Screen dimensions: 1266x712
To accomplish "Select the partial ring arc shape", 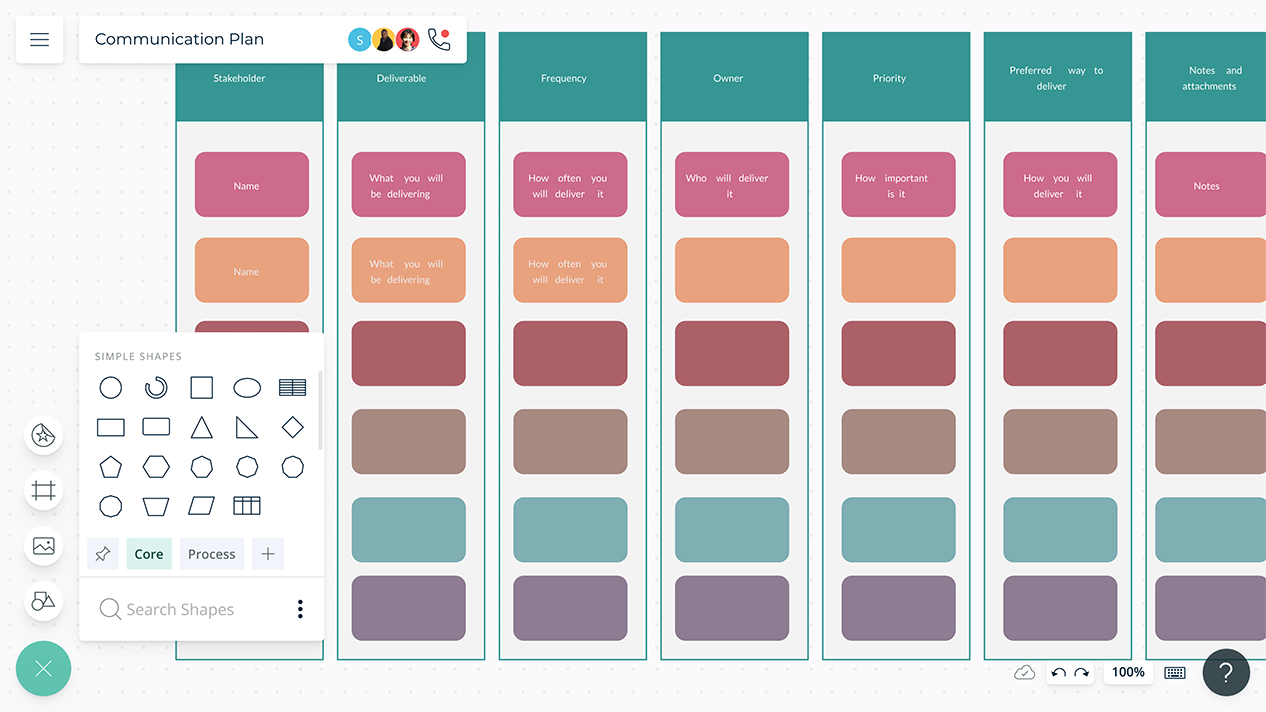I will [156, 388].
